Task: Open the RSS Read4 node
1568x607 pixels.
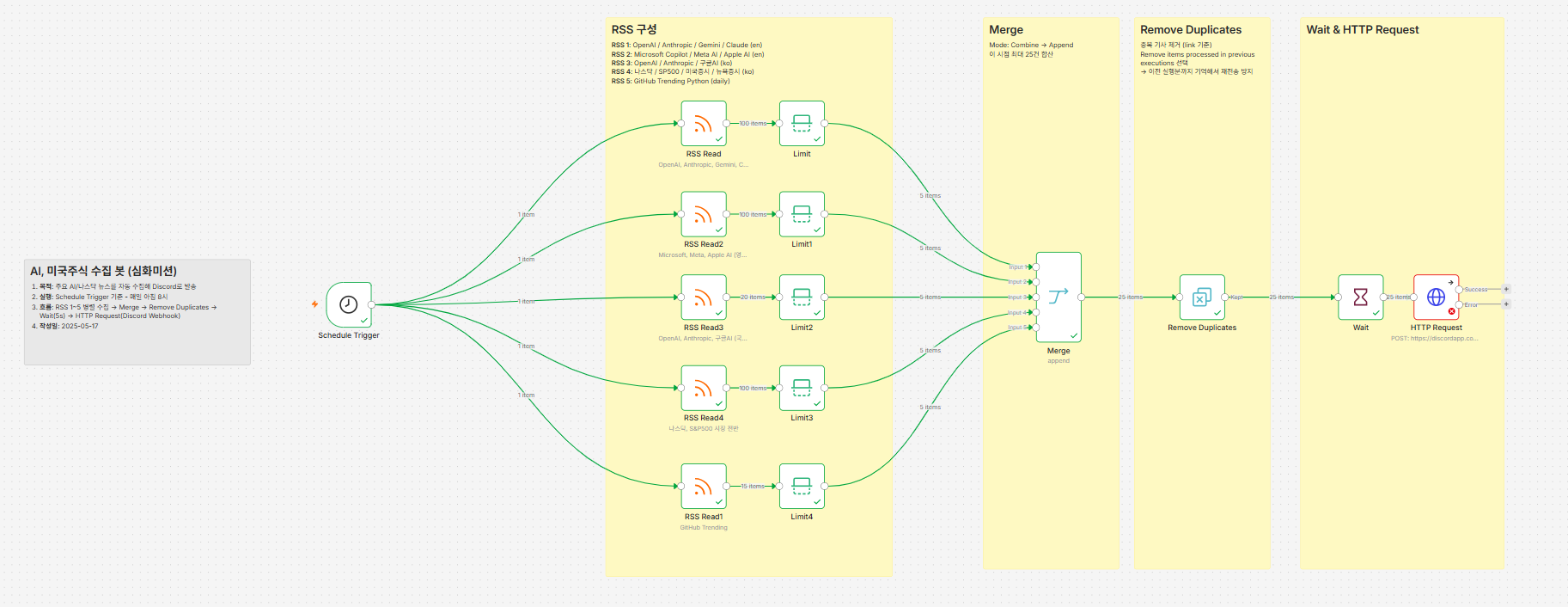Action: click(x=704, y=388)
